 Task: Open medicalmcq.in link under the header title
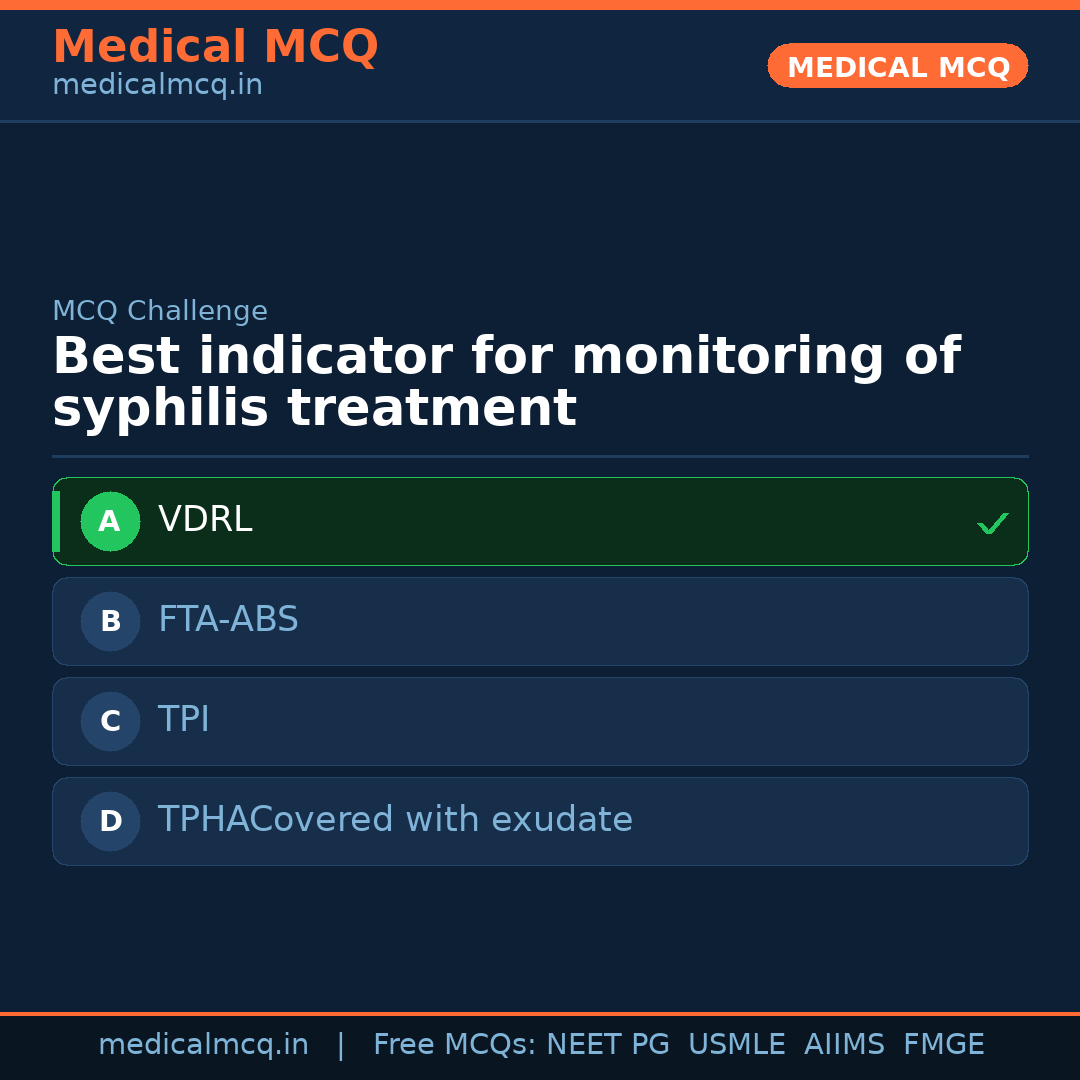click(157, 86)
